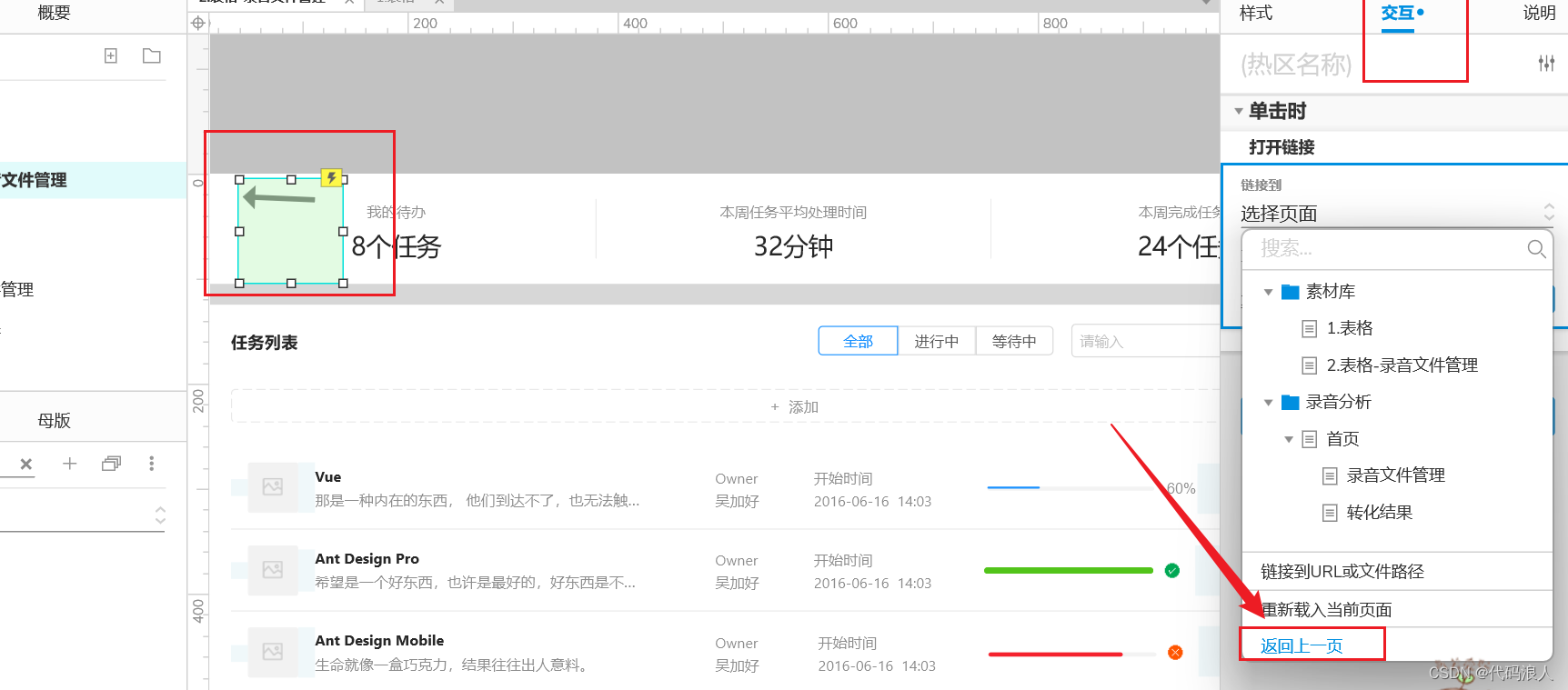Select the 1.表格 page in the tree
Image resolution: width=1568 pixels, height=690 pixels.
tap(1350, 328)
